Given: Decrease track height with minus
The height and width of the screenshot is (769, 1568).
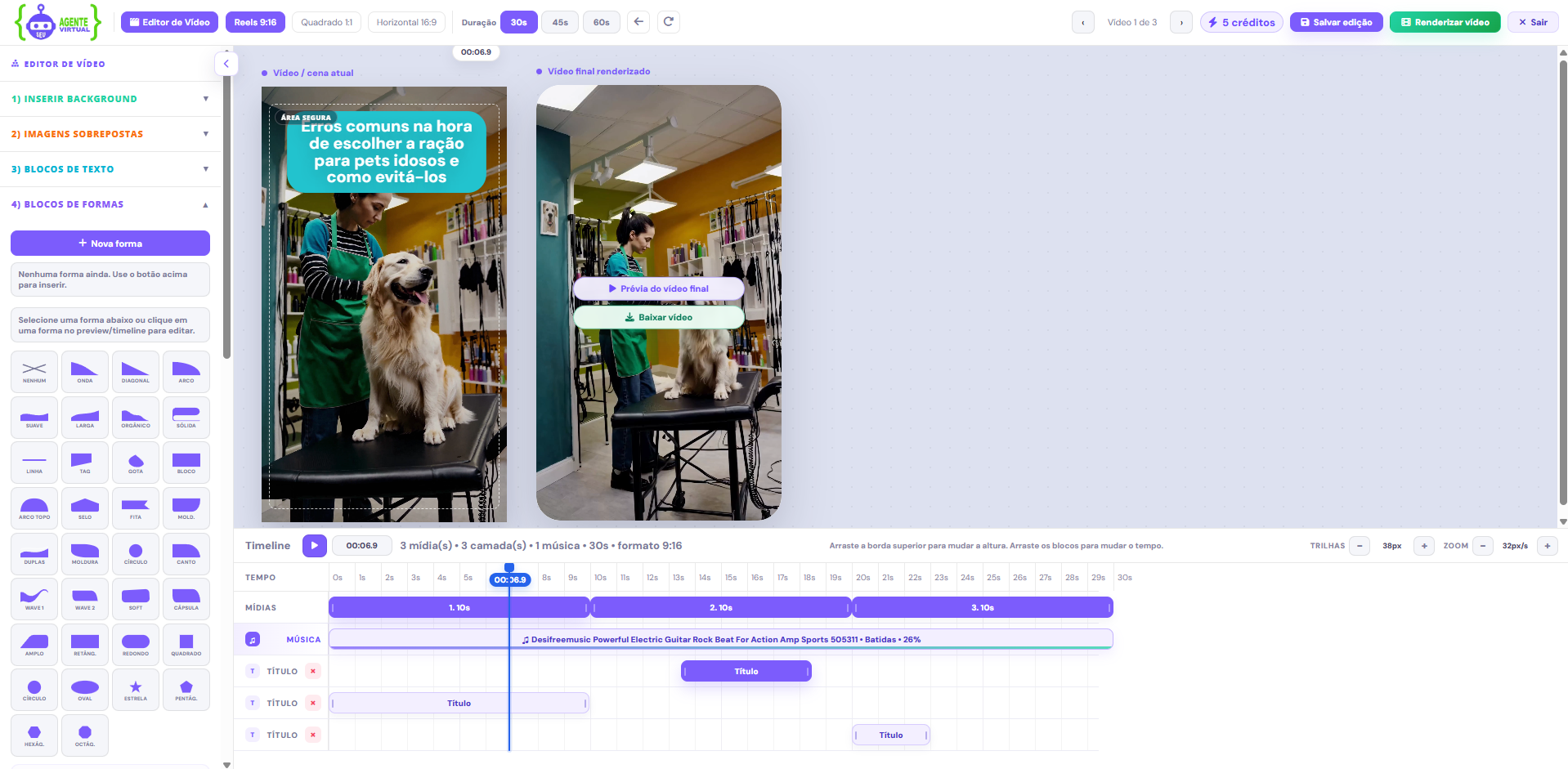Looking at the screenshot, I should point(1360,546).
